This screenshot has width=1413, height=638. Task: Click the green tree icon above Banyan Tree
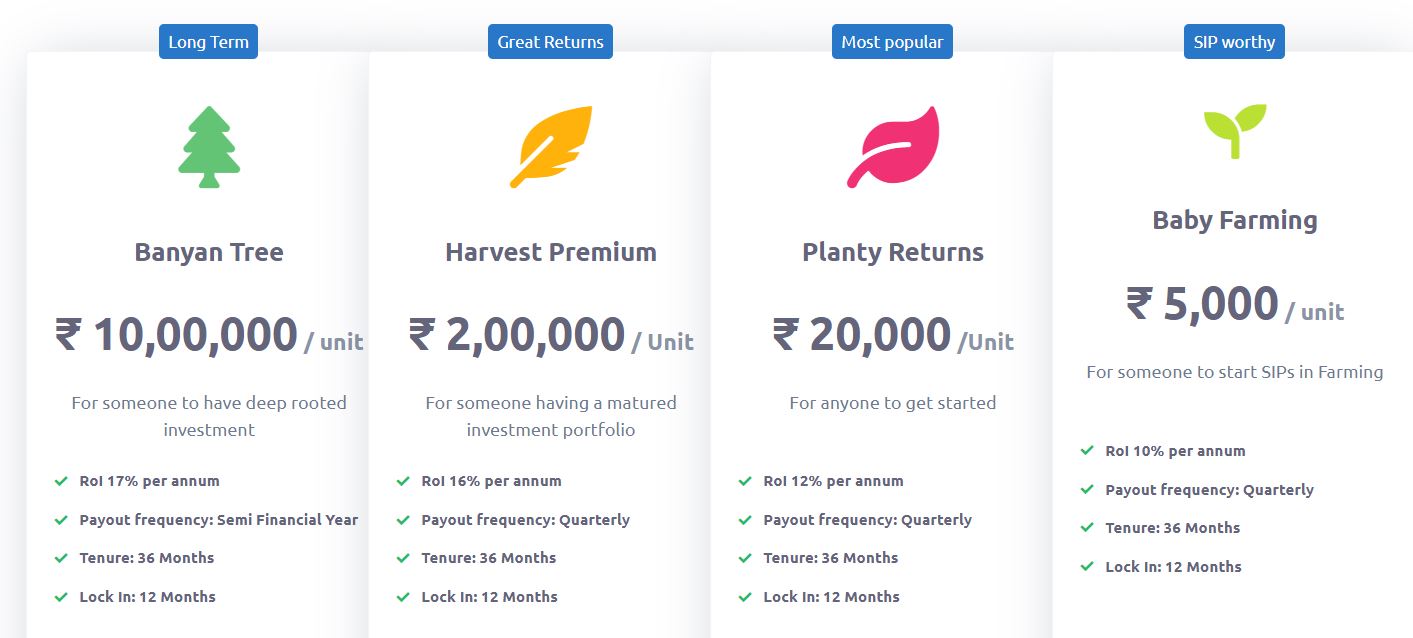209,147
